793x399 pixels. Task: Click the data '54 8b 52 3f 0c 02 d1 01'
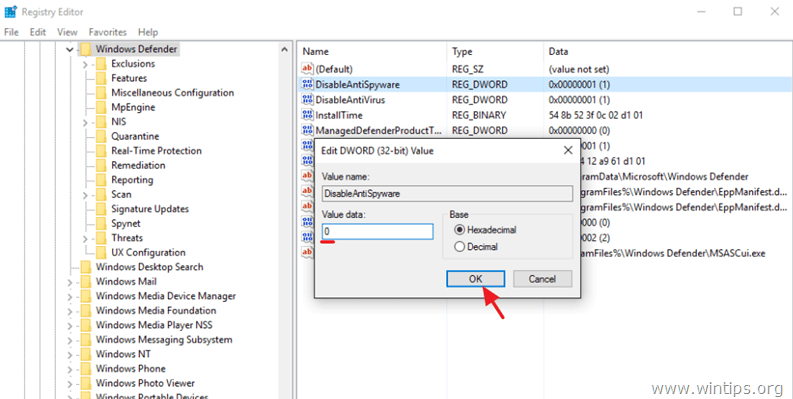pos(596,115)
